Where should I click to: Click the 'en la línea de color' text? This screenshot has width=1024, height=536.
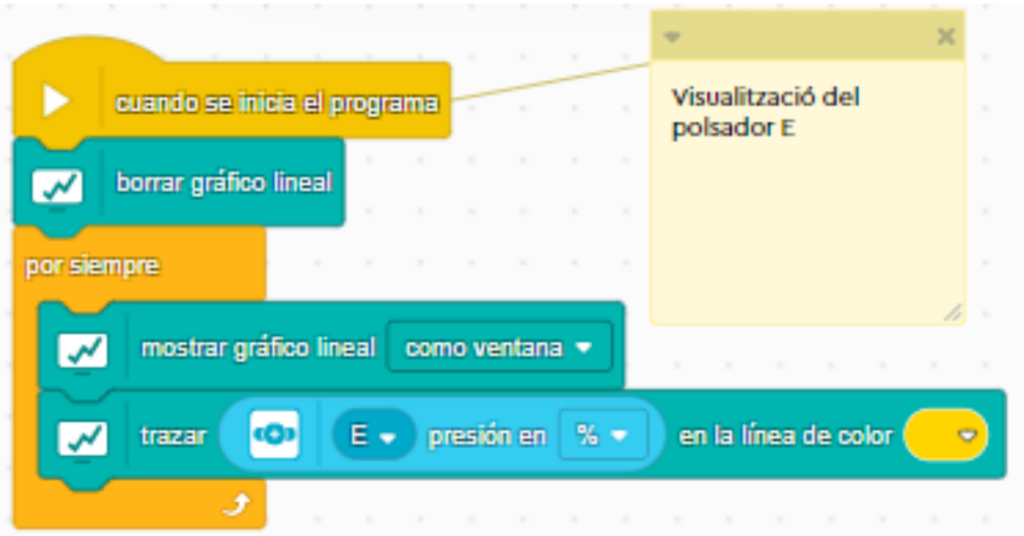tap(785, 436)
